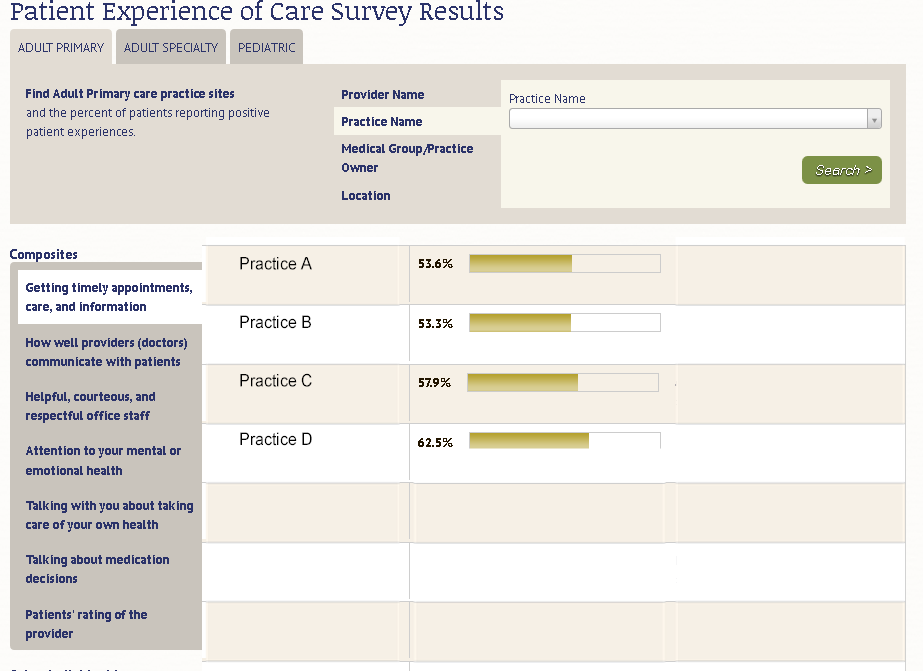Open the Practice Name dropdown arrow
This screenshot has width=923, height=671.
(874, 120)
